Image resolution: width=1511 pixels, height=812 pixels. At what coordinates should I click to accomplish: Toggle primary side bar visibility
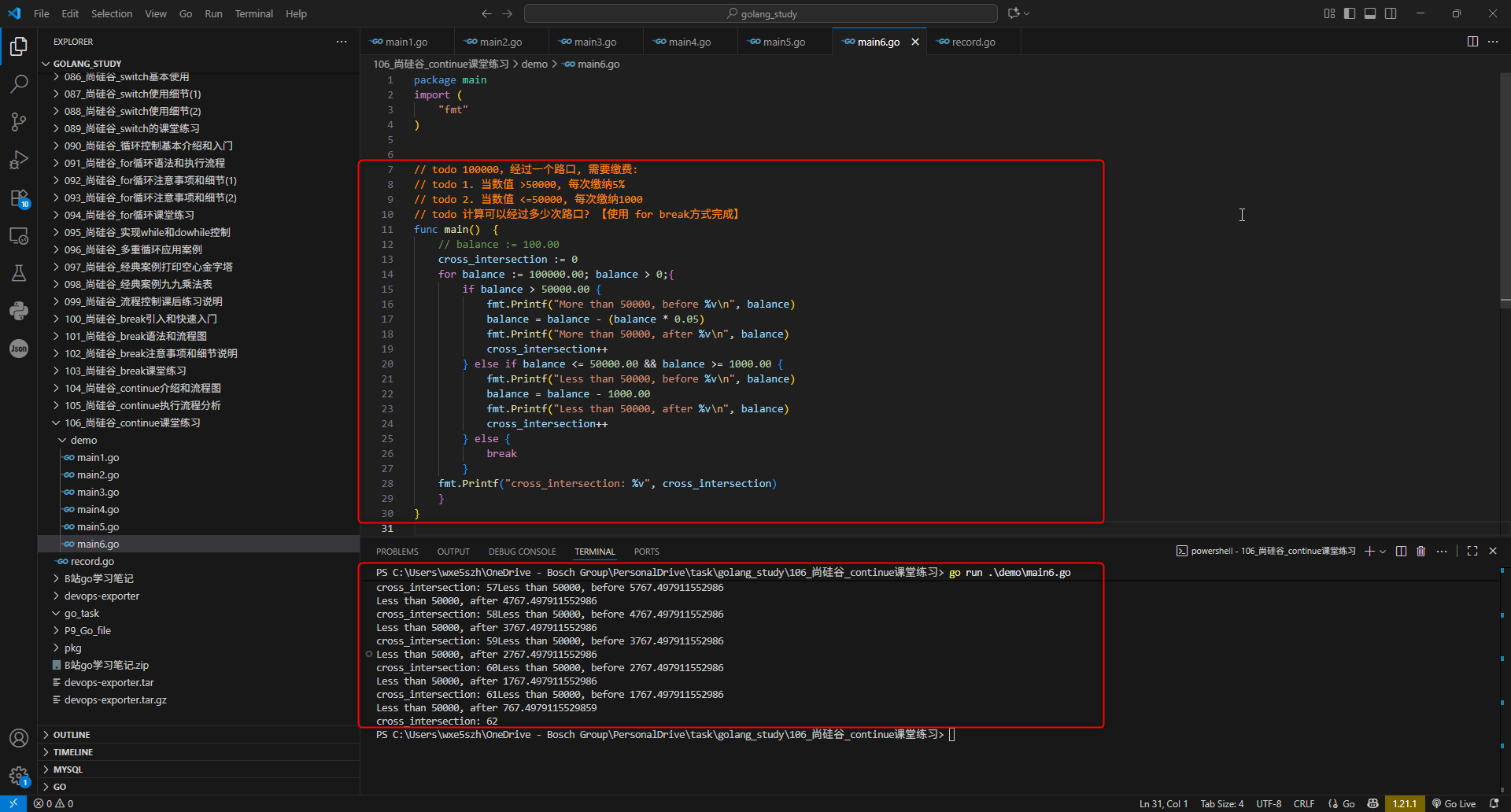click(x=1350, y=13)
